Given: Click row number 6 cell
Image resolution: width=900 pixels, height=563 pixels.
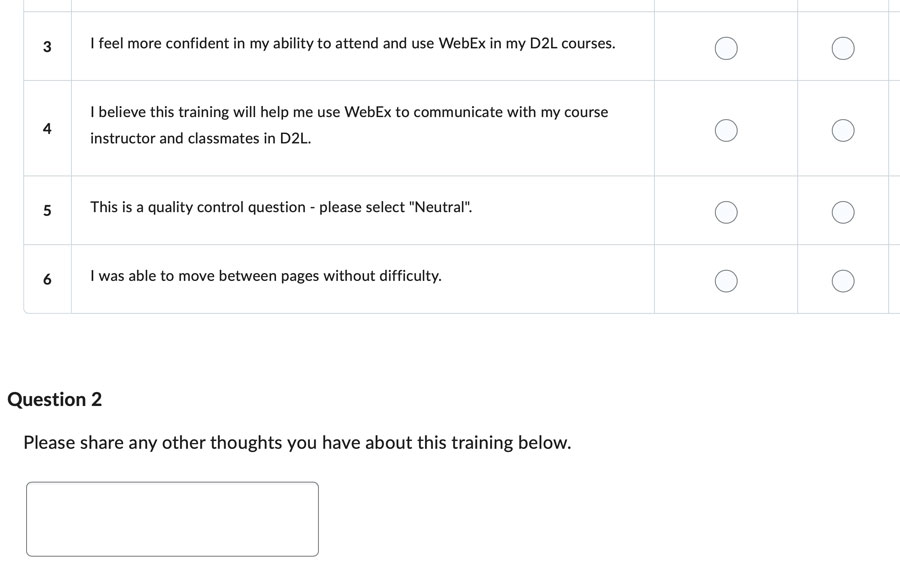Looking at the screenshot, I should (x=47, y=279).
